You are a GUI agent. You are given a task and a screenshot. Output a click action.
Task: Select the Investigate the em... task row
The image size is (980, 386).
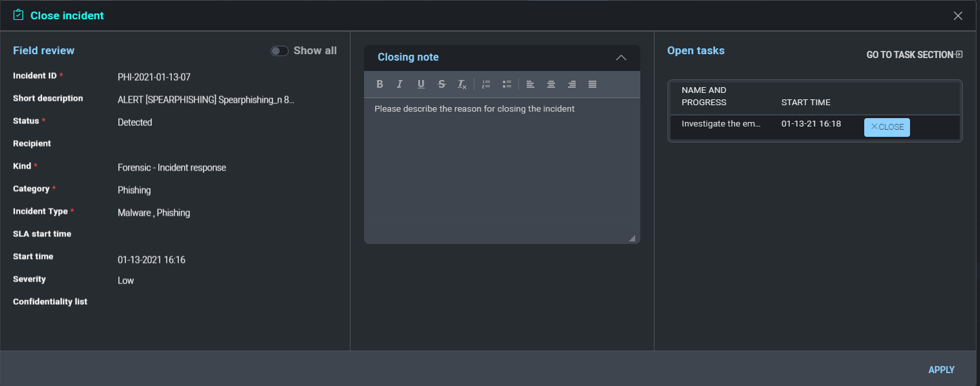[x=814, y=127]
